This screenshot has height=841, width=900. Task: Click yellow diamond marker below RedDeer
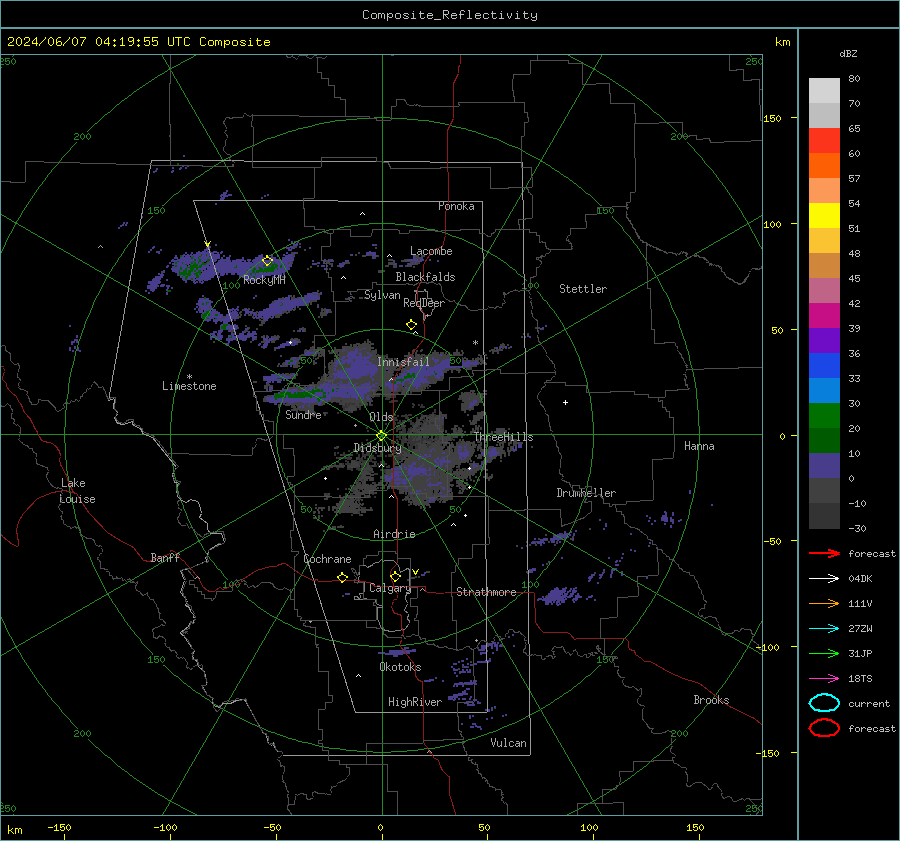(411, 324)
